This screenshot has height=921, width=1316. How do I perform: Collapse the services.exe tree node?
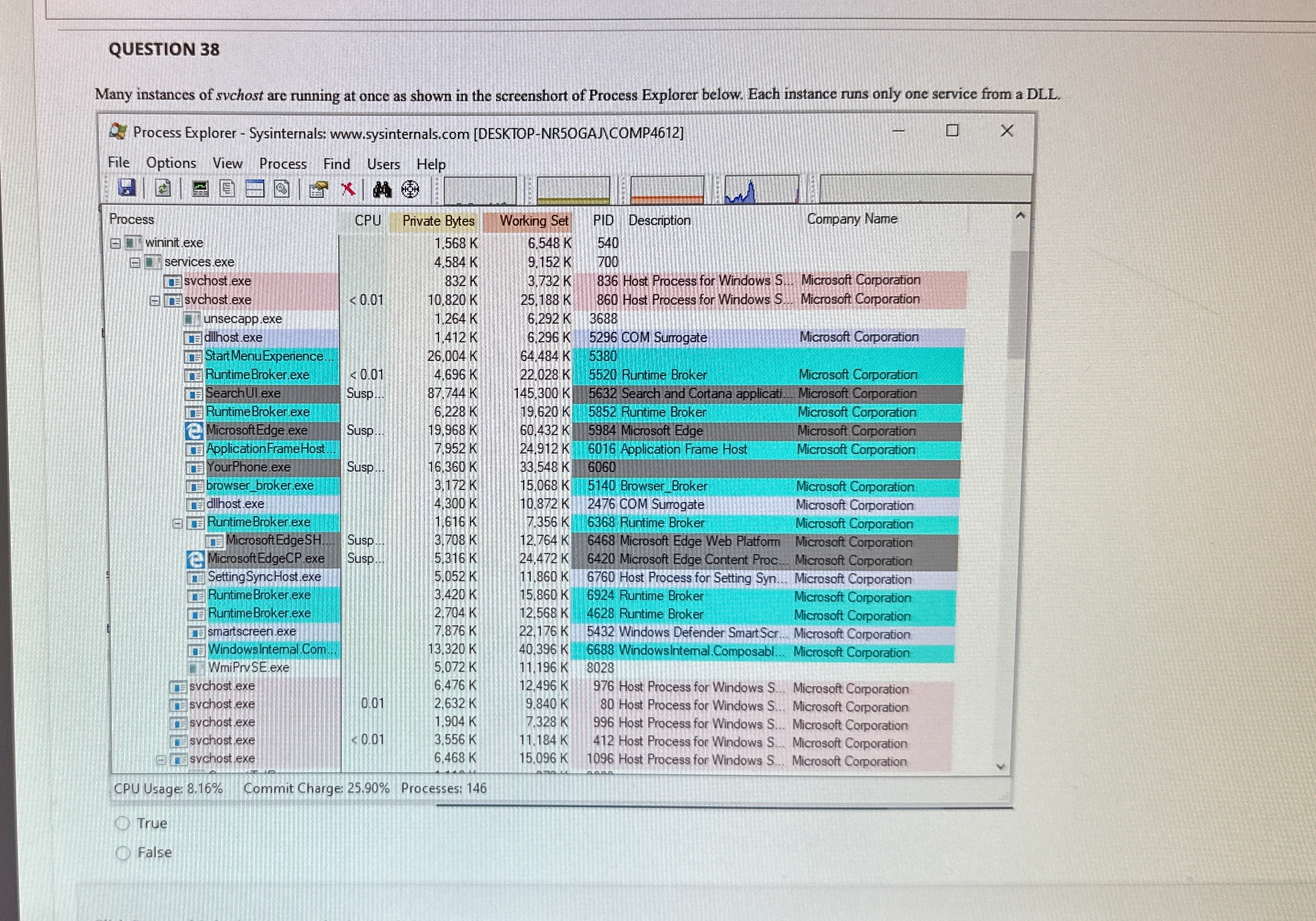pyautogui.click(x=135, y=263)
